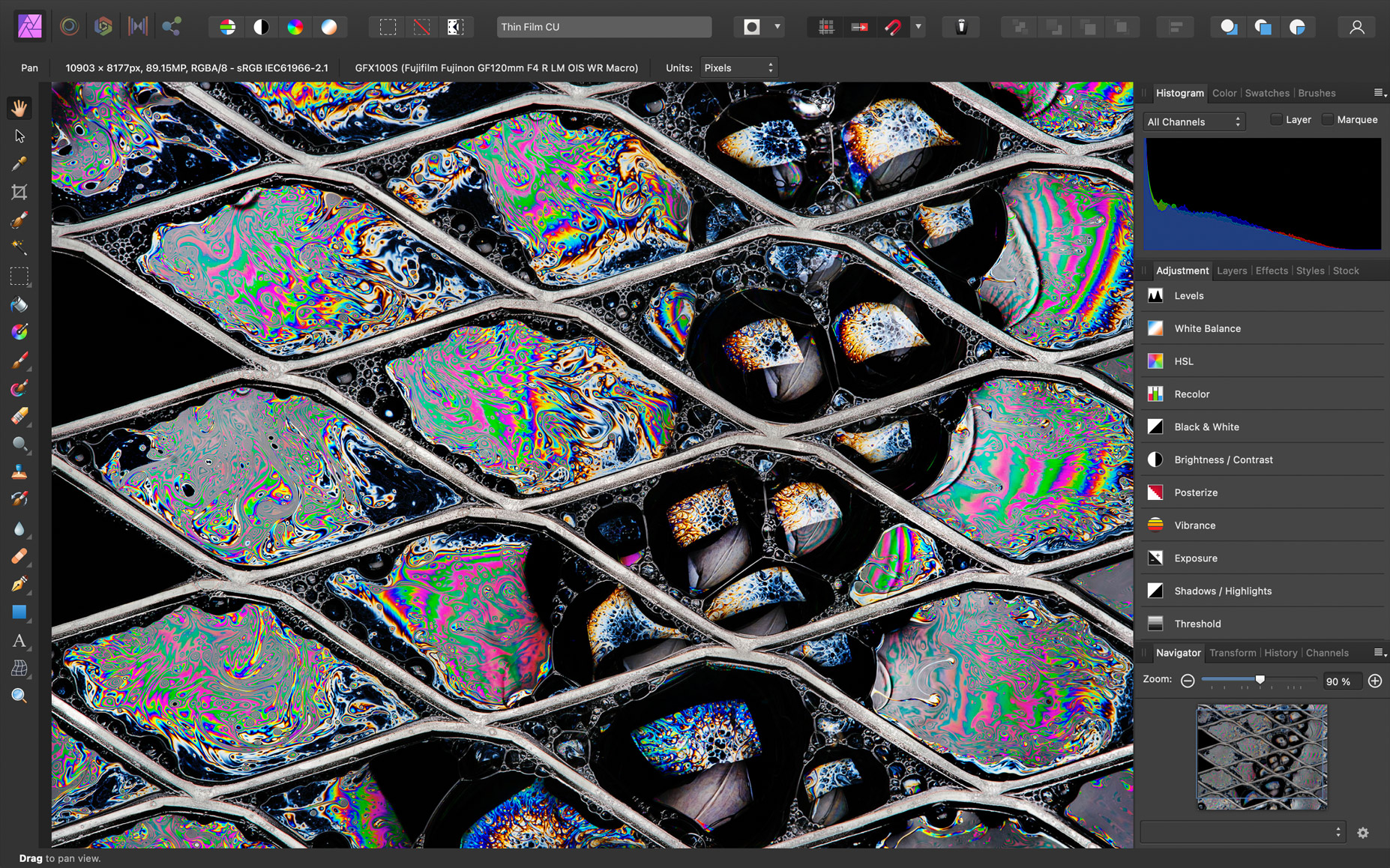
Task: Click the Liquify Persona icon
Action: 69,27
